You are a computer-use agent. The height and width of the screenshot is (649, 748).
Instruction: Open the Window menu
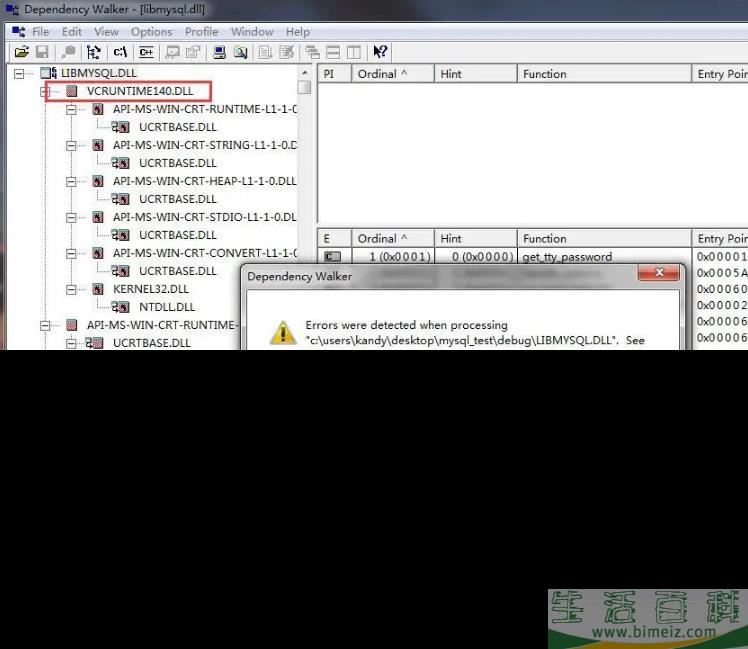[252, 32]
